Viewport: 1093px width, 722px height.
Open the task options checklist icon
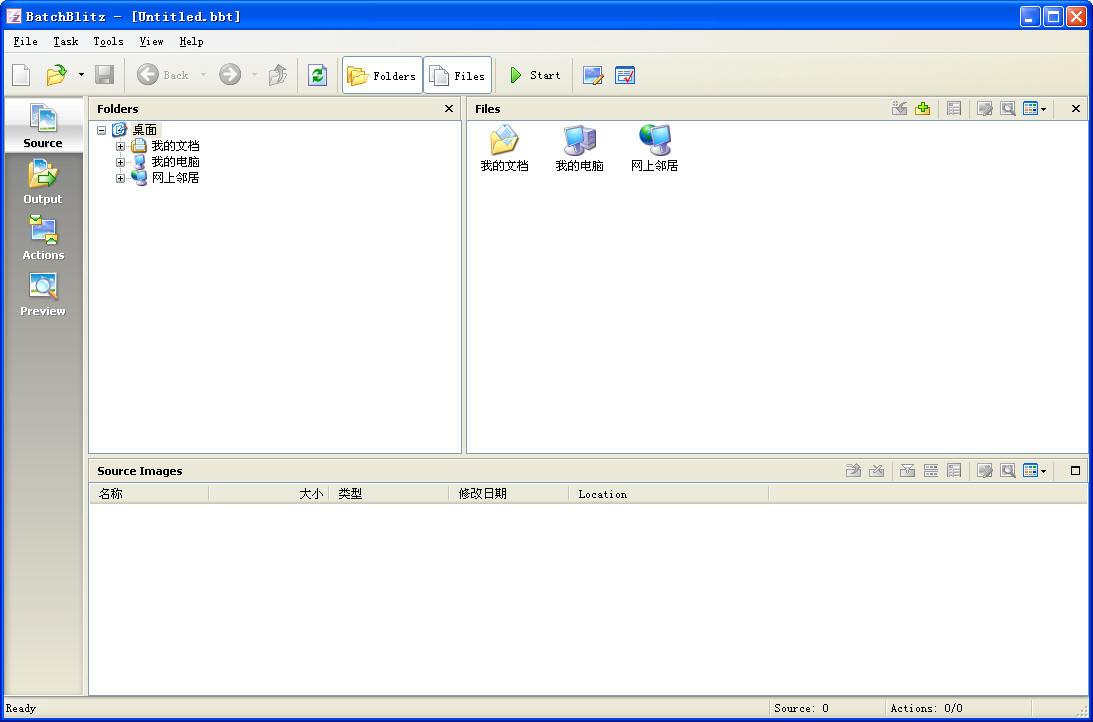[x=625, y=75]
